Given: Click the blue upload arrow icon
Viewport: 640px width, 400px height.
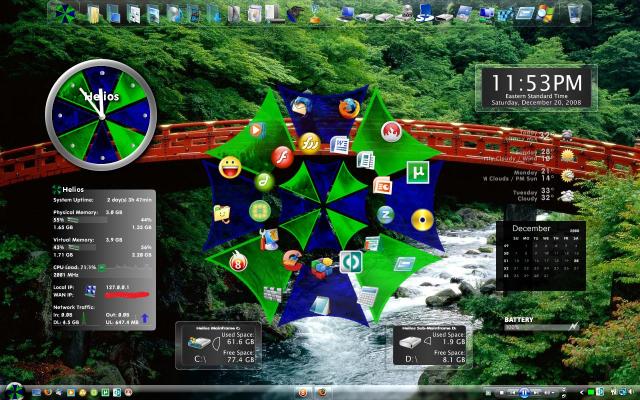Looking at the screenshot, I should point(145,318).
